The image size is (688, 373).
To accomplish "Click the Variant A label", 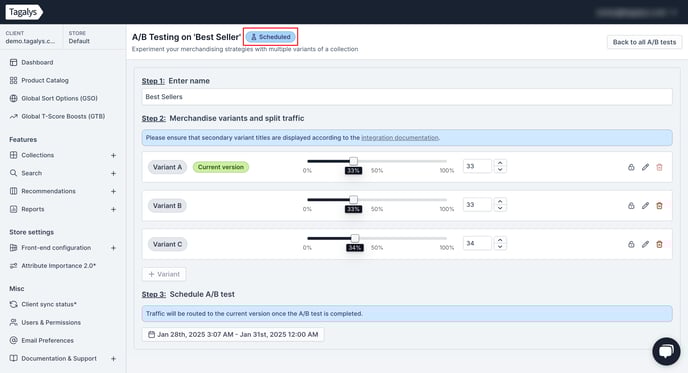I will point(167,167).
